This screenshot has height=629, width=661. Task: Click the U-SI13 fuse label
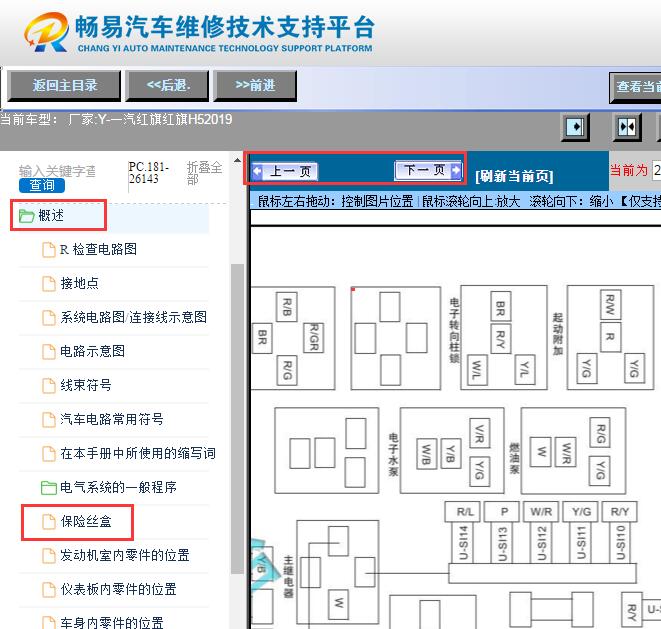click(503, 543)
